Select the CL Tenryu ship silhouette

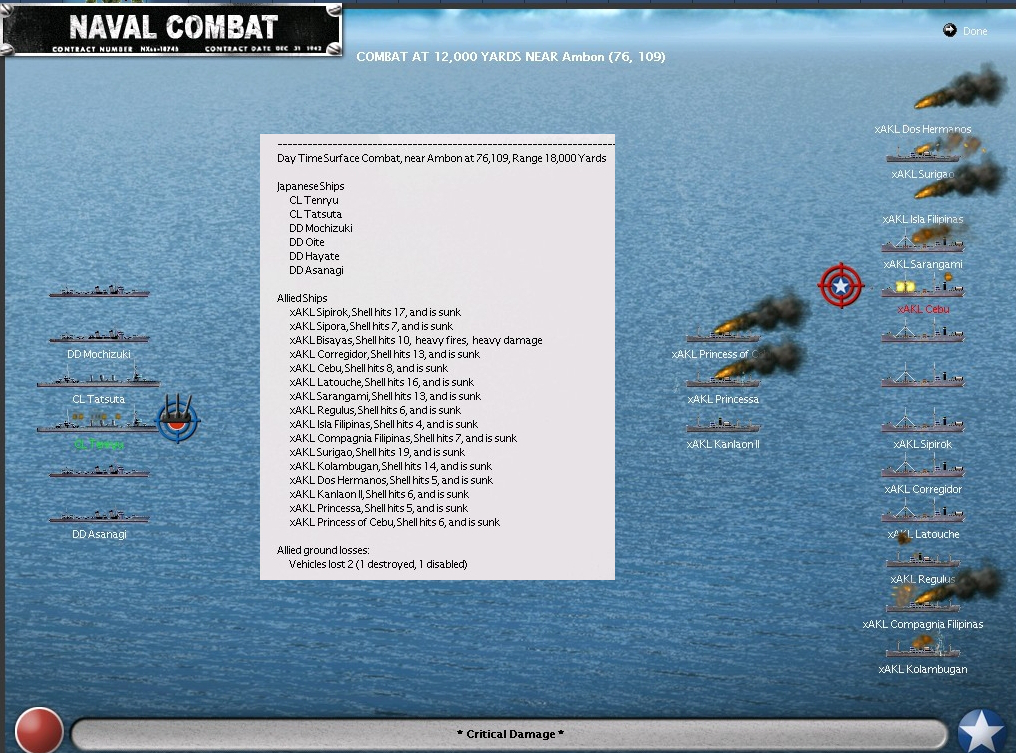[97, 421]
